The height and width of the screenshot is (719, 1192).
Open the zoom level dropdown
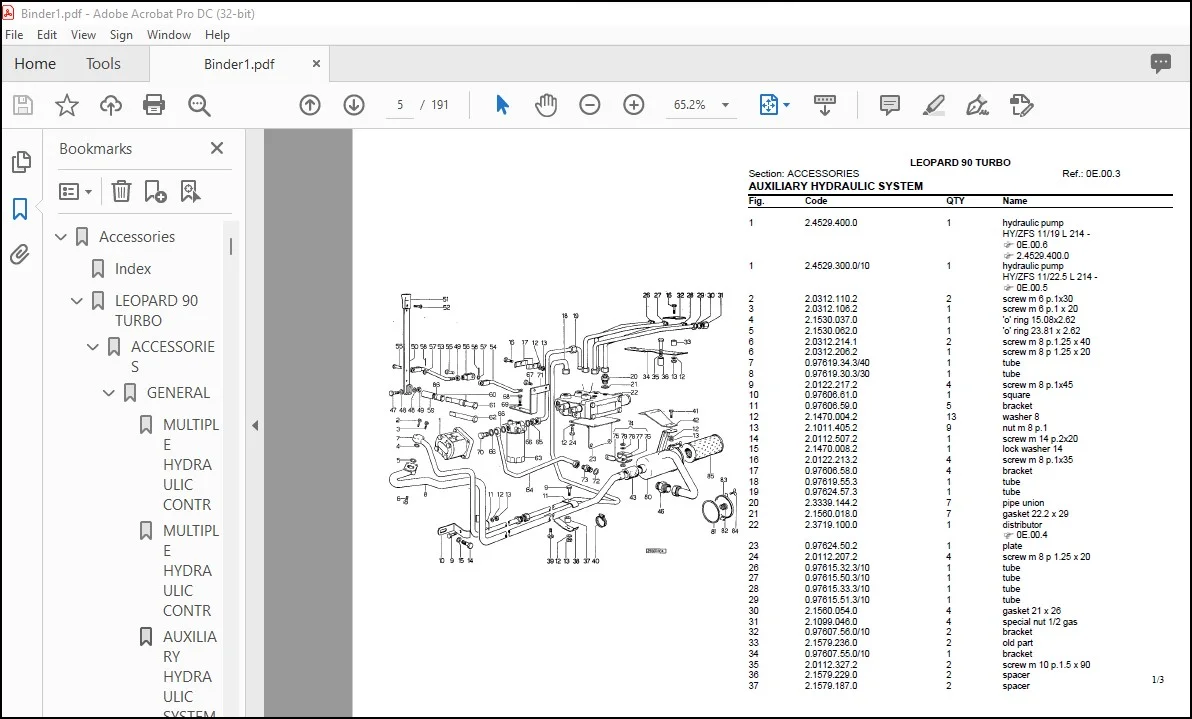[x=725, y=105]
